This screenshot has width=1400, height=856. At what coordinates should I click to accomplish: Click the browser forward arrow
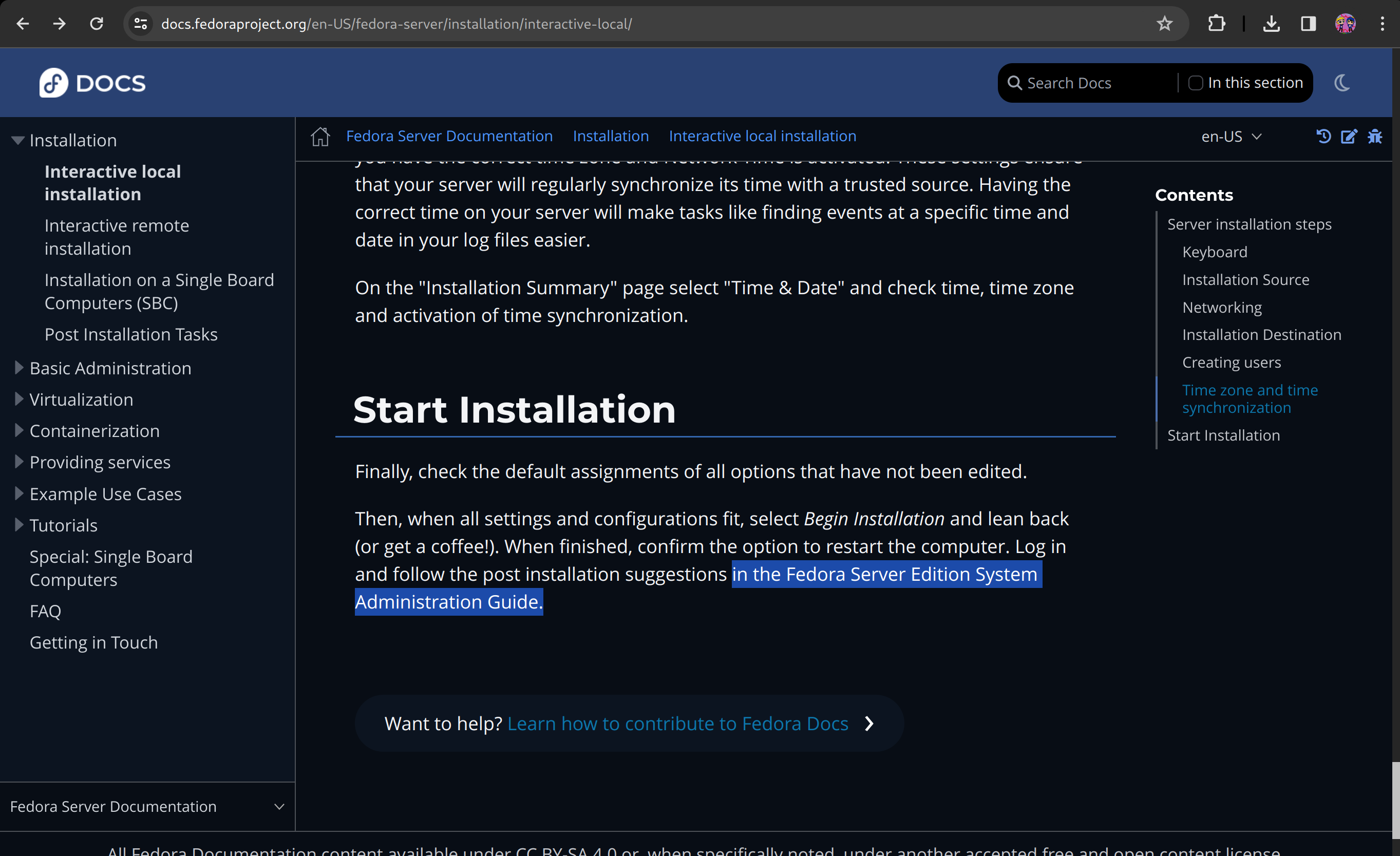point(59,23)
